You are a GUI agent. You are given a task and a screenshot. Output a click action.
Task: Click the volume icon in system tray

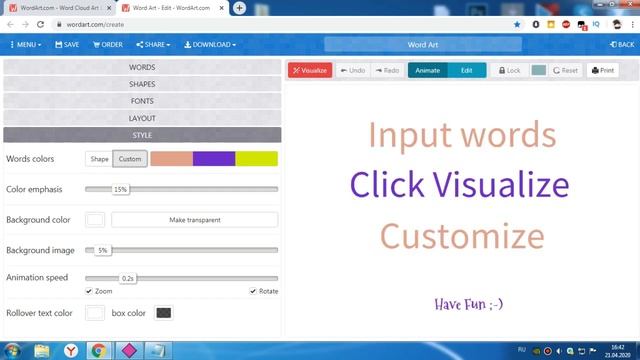[x=559, y=351]
